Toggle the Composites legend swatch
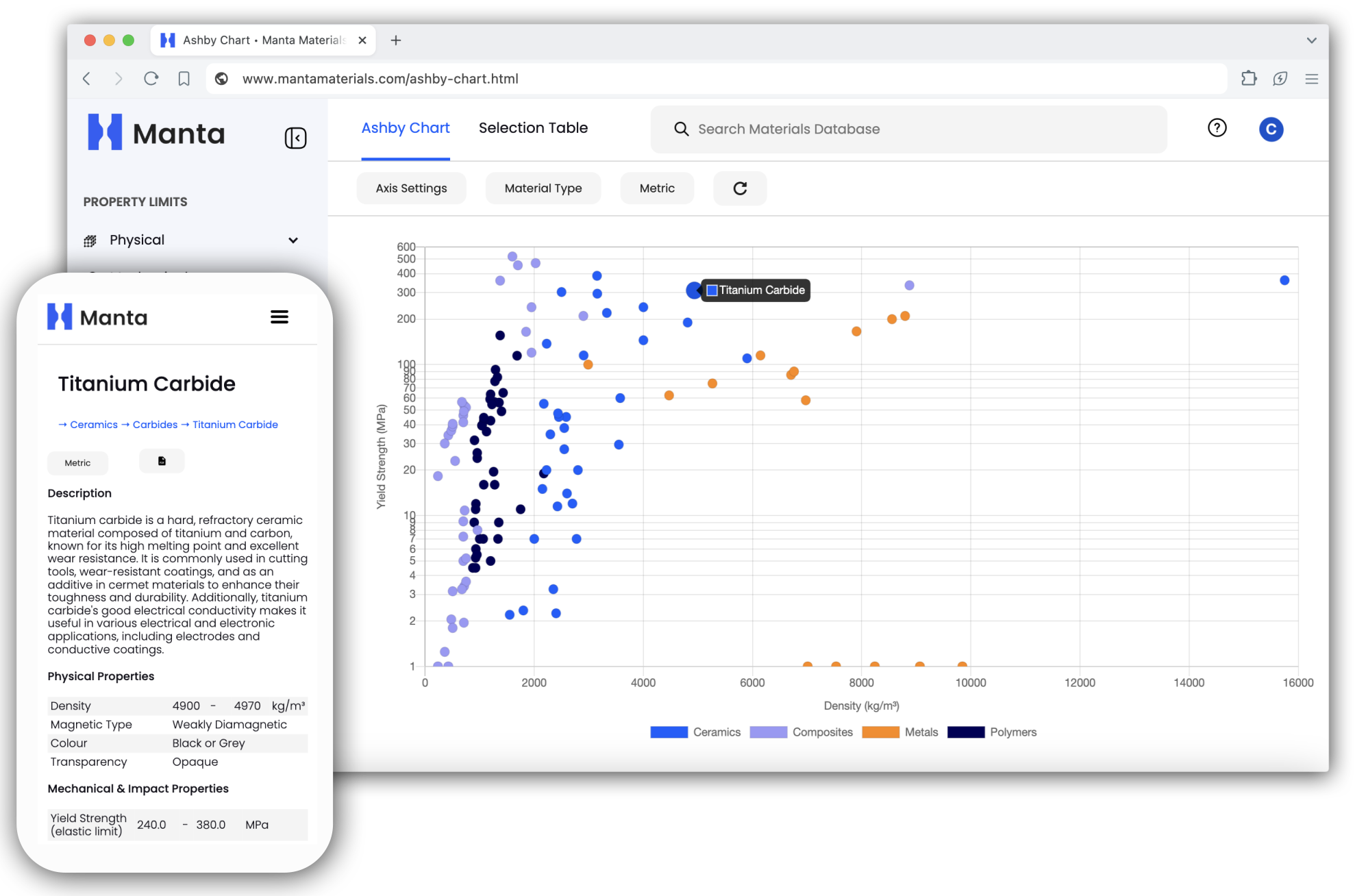Image resolution: width=1355 pixels, height=896 pixels. (x=768, y=732)
